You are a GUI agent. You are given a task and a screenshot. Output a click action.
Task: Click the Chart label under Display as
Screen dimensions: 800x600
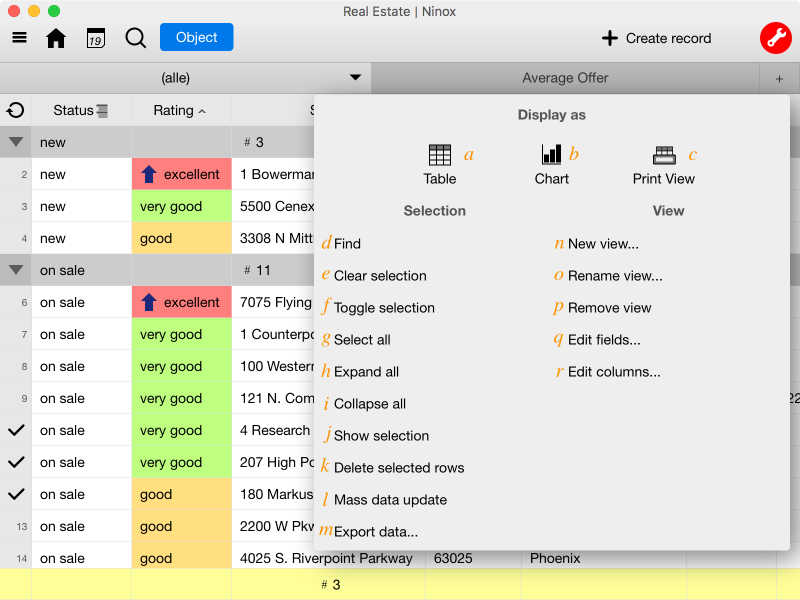click(x=552, y=179)
